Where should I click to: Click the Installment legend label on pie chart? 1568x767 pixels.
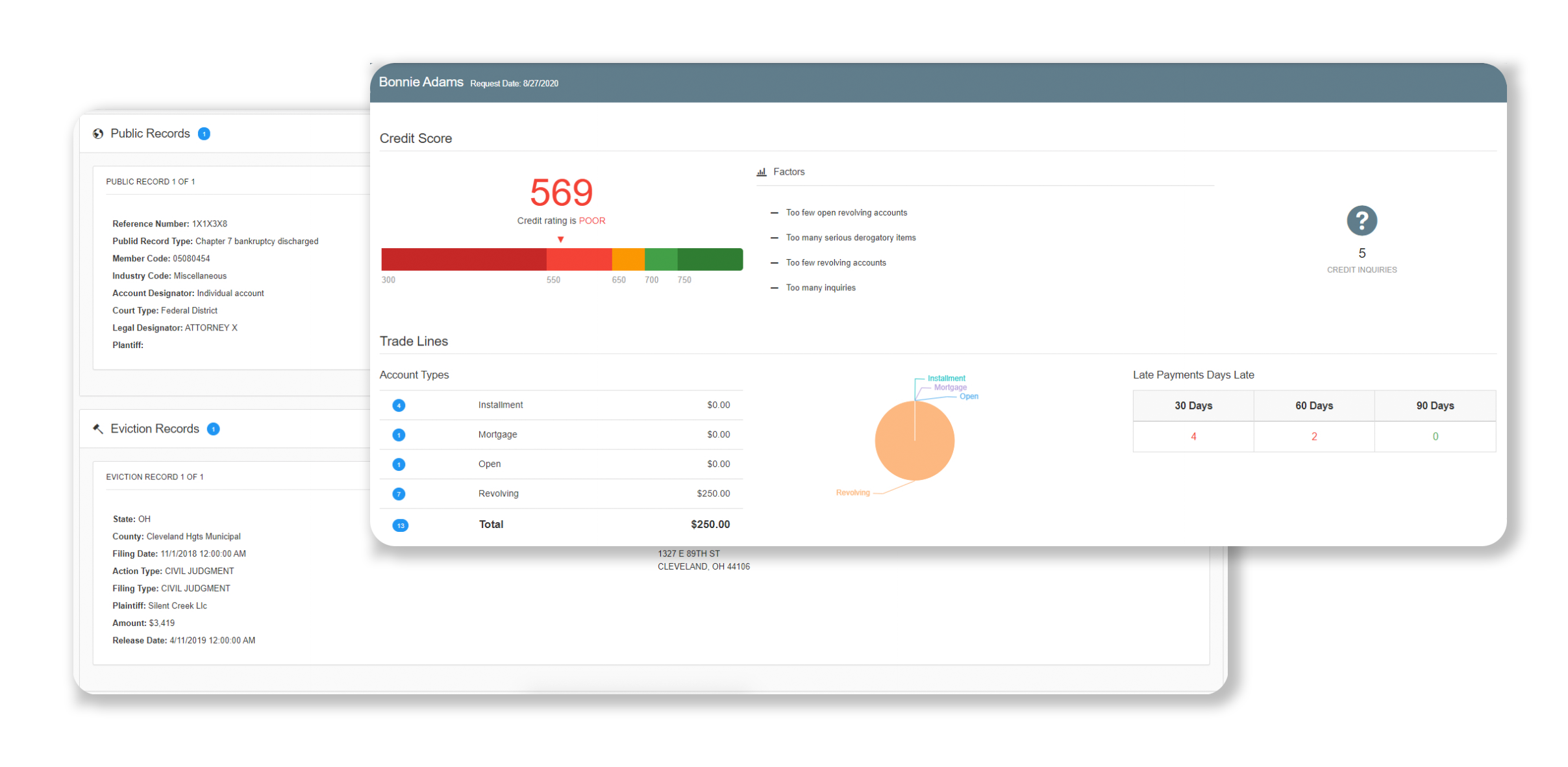(946, 378)
